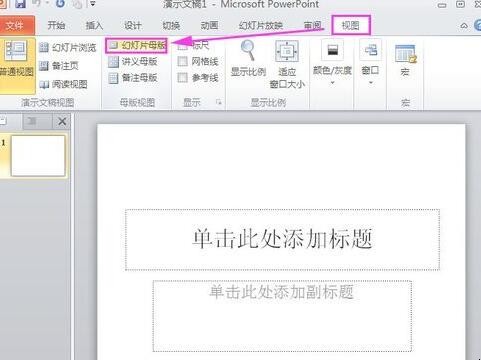
Task: Click the Save icon in quick access toolbar
Action: (x=20, y=4)
